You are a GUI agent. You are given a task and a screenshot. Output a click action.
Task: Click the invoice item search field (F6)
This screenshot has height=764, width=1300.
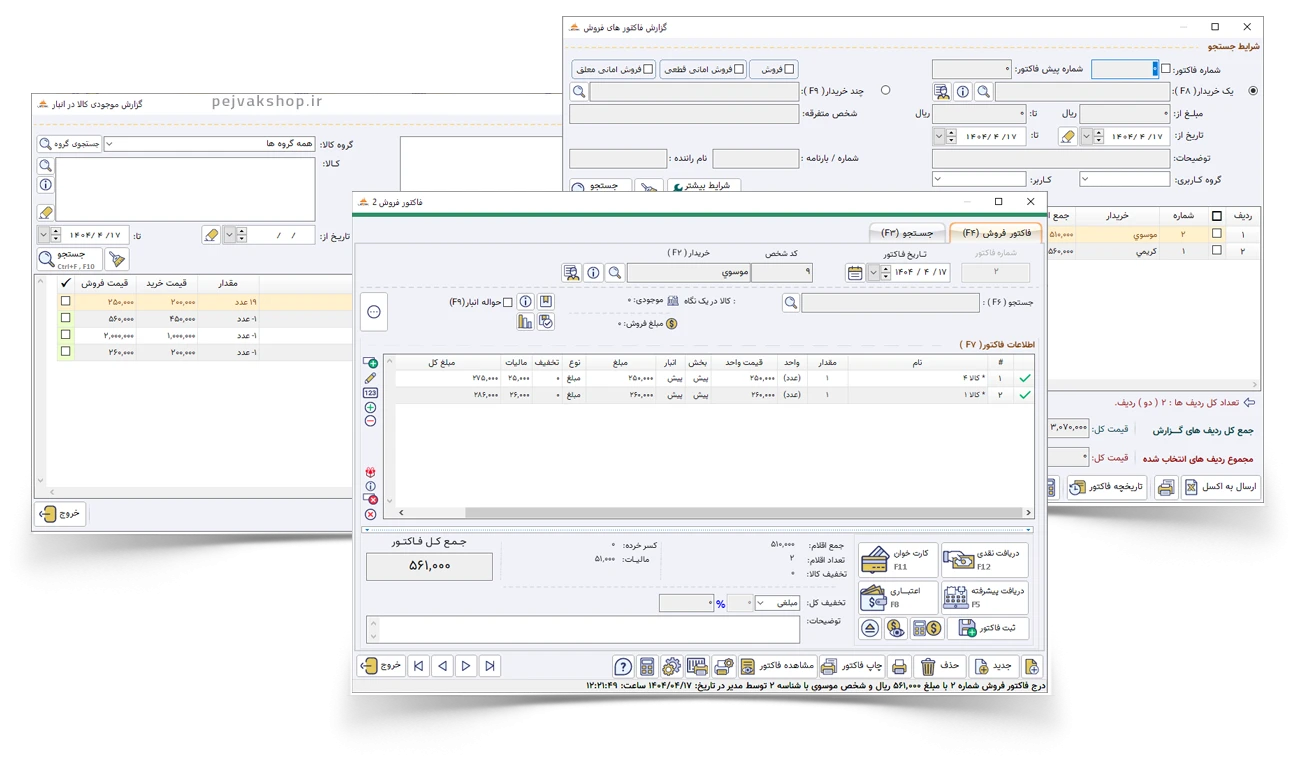[x=890, y=303]
